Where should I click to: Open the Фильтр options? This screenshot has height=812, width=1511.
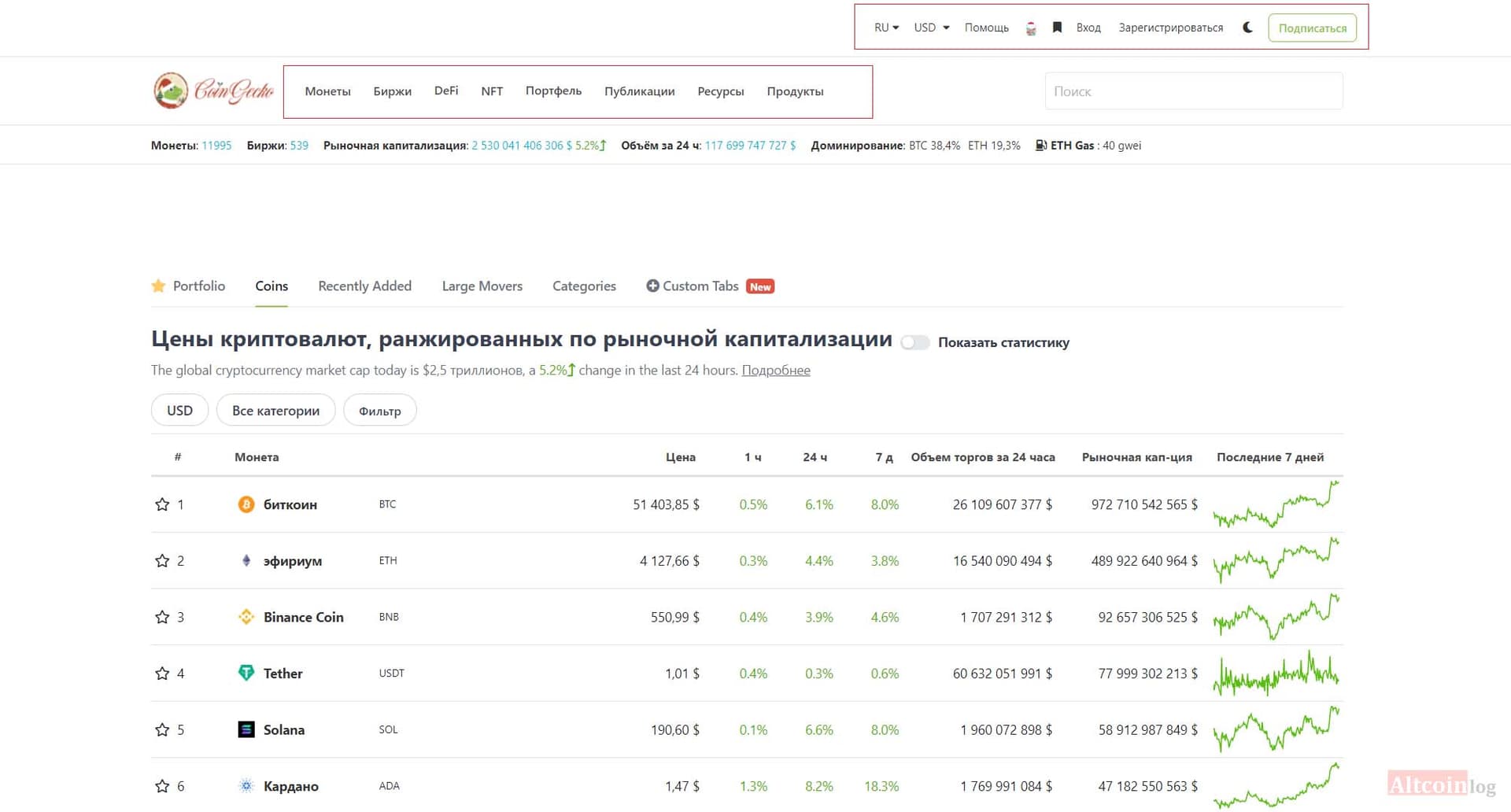(379, 410)
